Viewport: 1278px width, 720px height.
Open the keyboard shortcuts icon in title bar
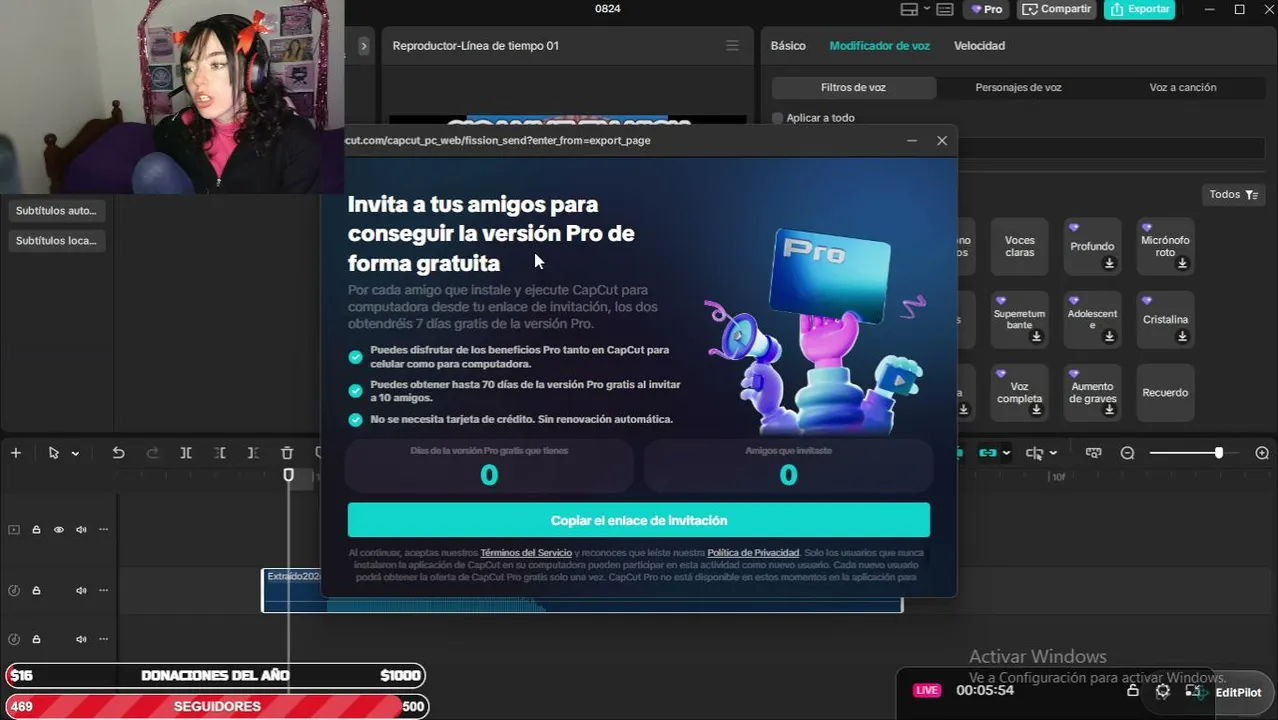pos(945,9)
